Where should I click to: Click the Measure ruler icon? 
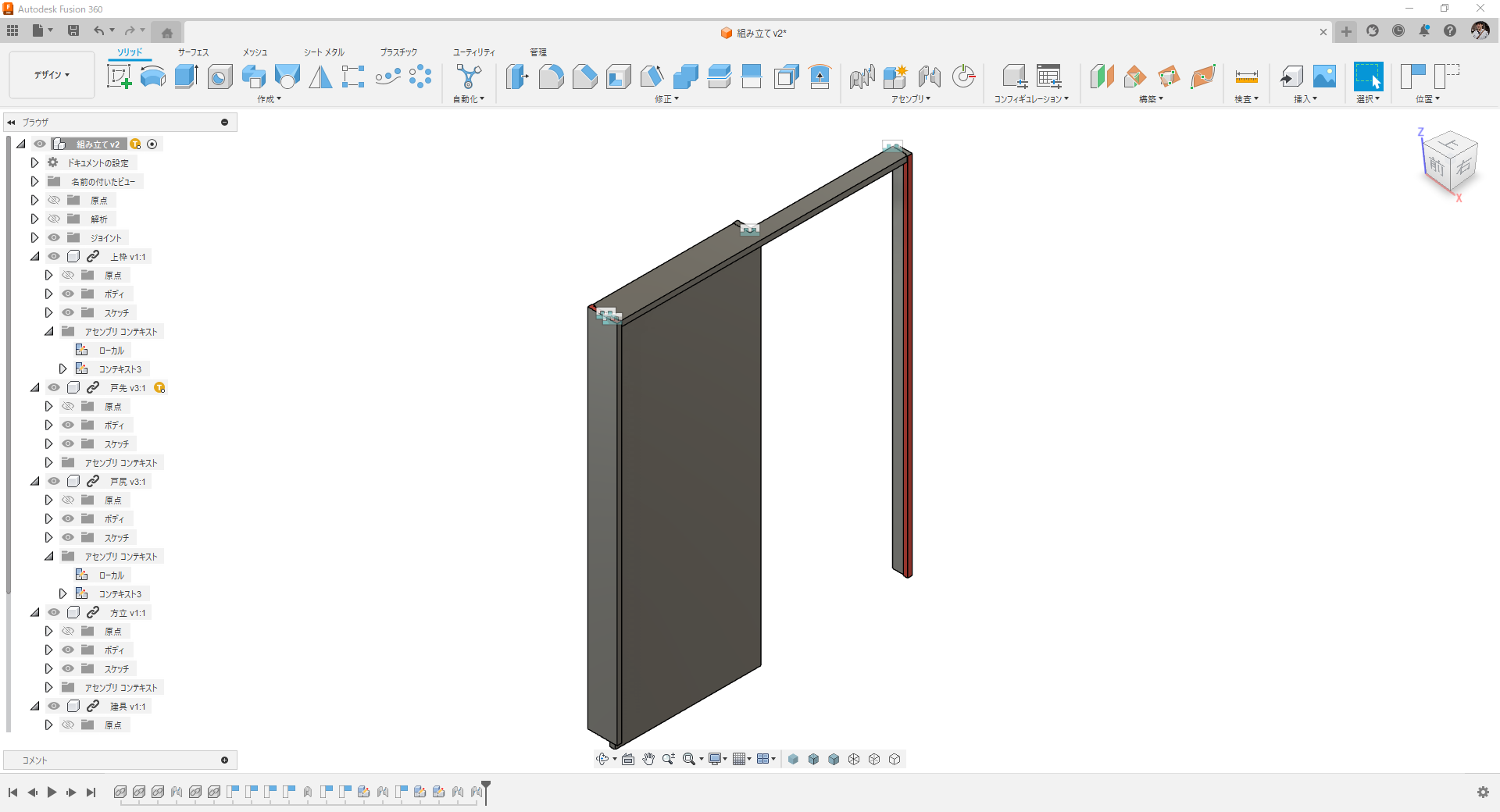(1246, 77)
